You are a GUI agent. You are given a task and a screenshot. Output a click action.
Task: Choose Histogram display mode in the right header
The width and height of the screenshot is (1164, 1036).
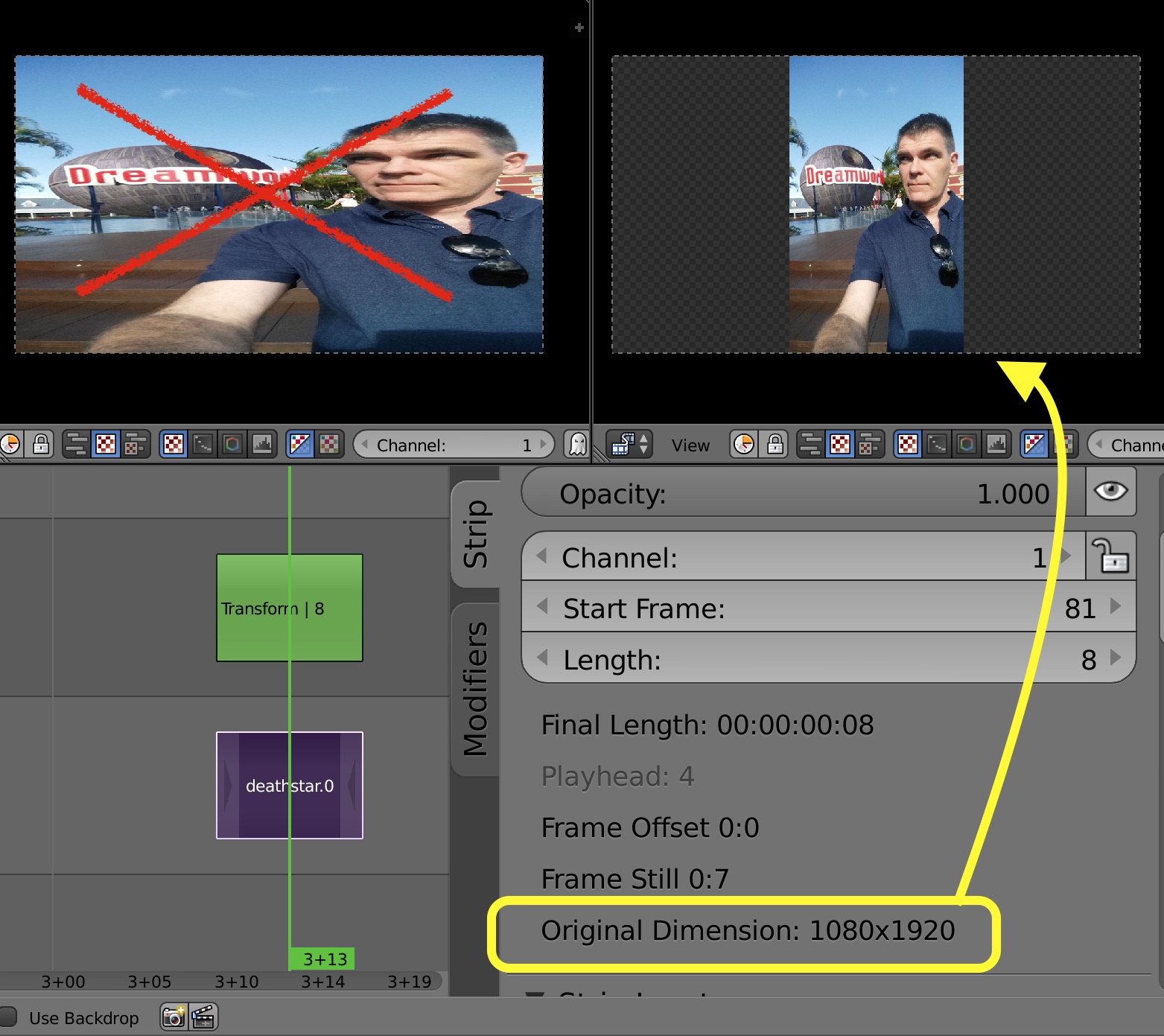point(996,445)
